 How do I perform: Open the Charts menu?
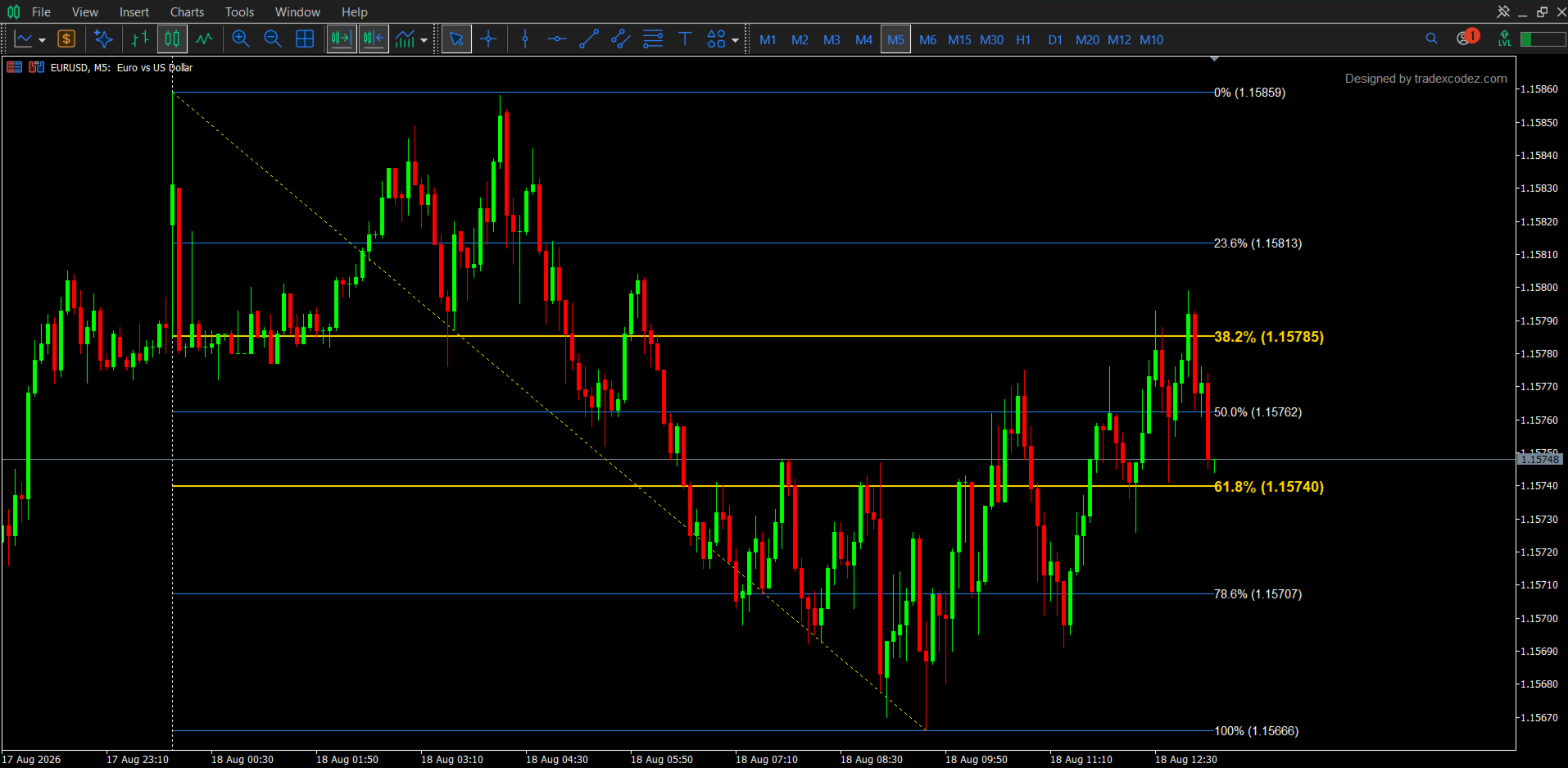(x=187, y=11)
